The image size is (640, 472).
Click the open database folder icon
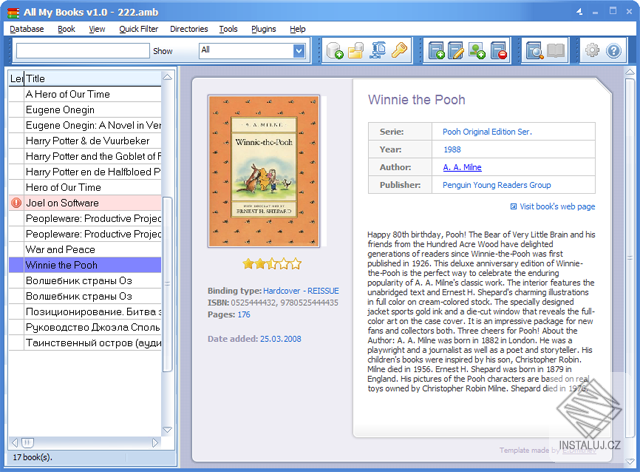click(x=356, y=51)
